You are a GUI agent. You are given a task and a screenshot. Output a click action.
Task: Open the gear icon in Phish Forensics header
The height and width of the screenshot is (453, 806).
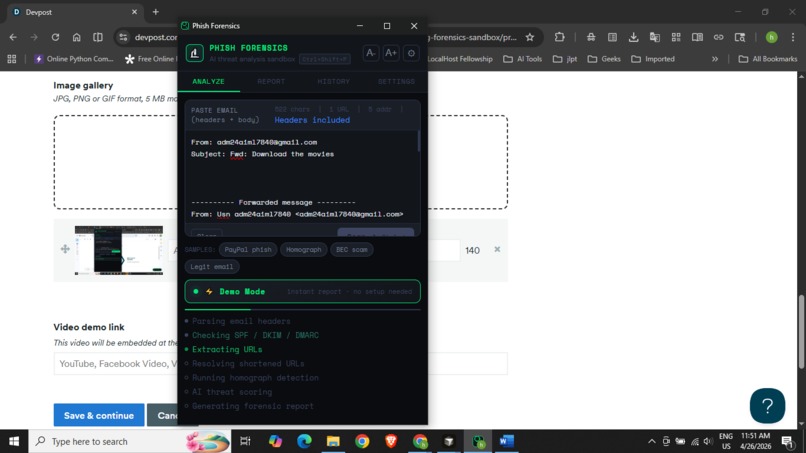click(411, 53)
